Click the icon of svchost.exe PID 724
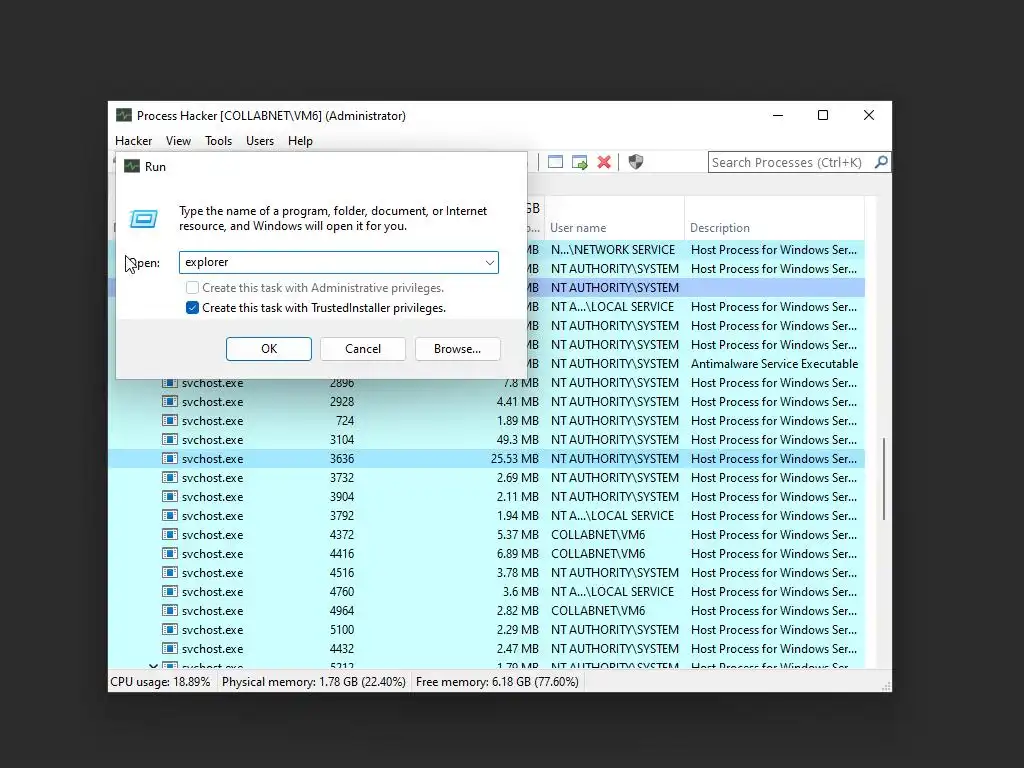 (x=170, y=421)
